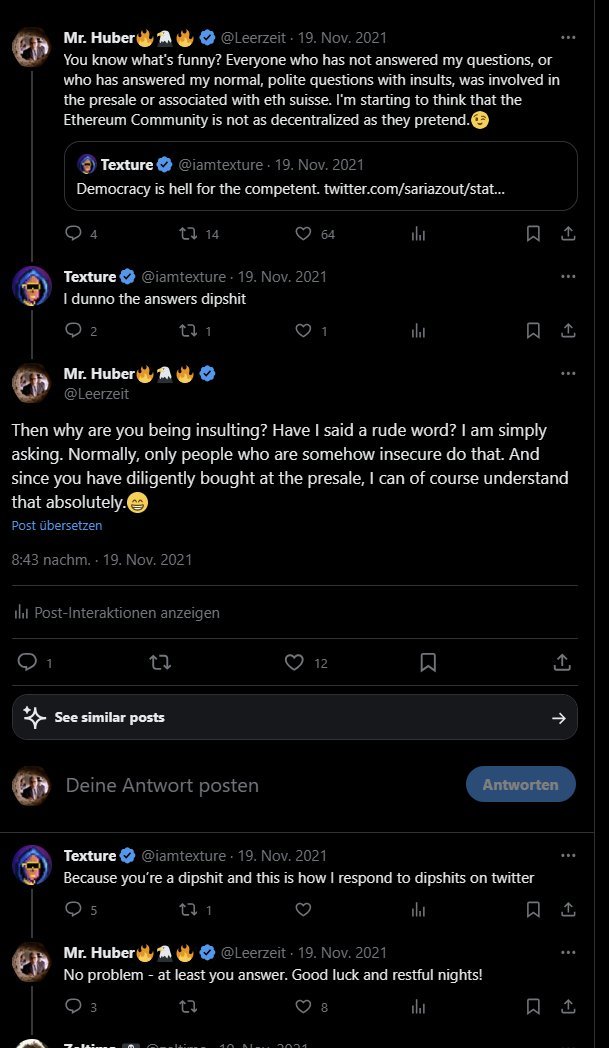Image resolution: width=609 pixels, height=1048 pixels.
Task: Reply to 'Because you're a dipshit' post
Action: (73, 910)
